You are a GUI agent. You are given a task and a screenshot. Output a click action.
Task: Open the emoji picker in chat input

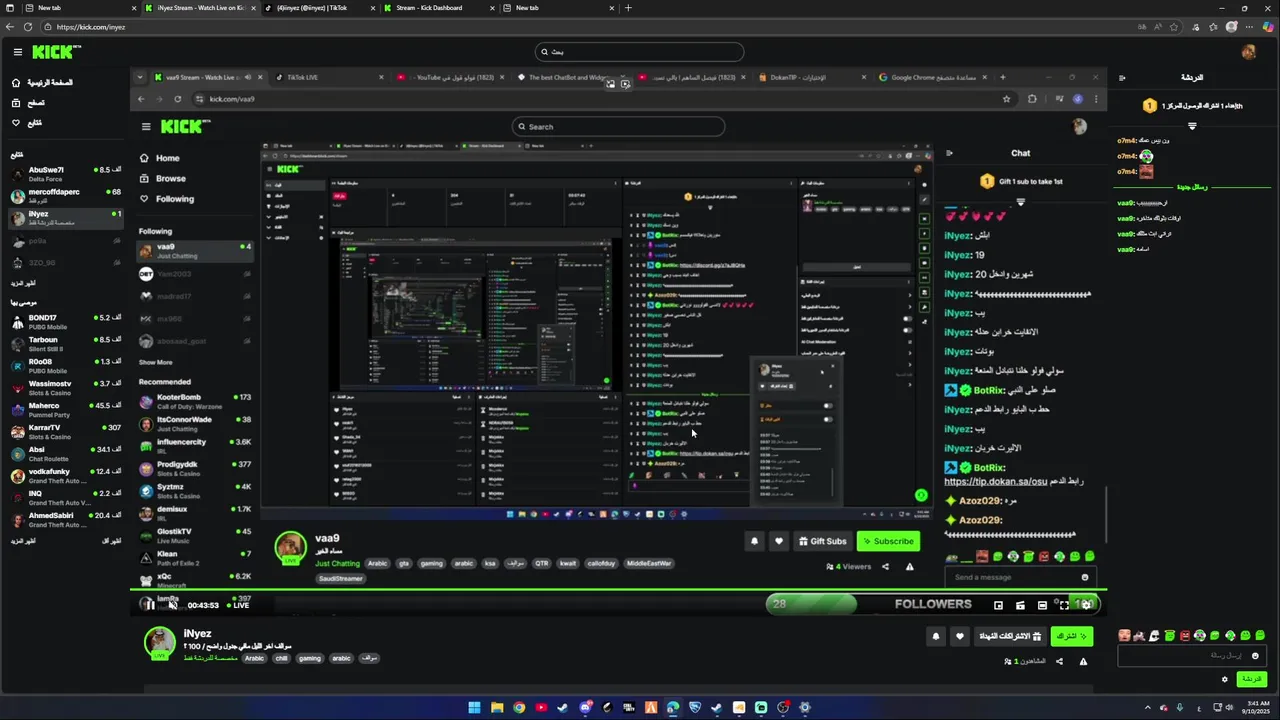tap(1255, 656)
